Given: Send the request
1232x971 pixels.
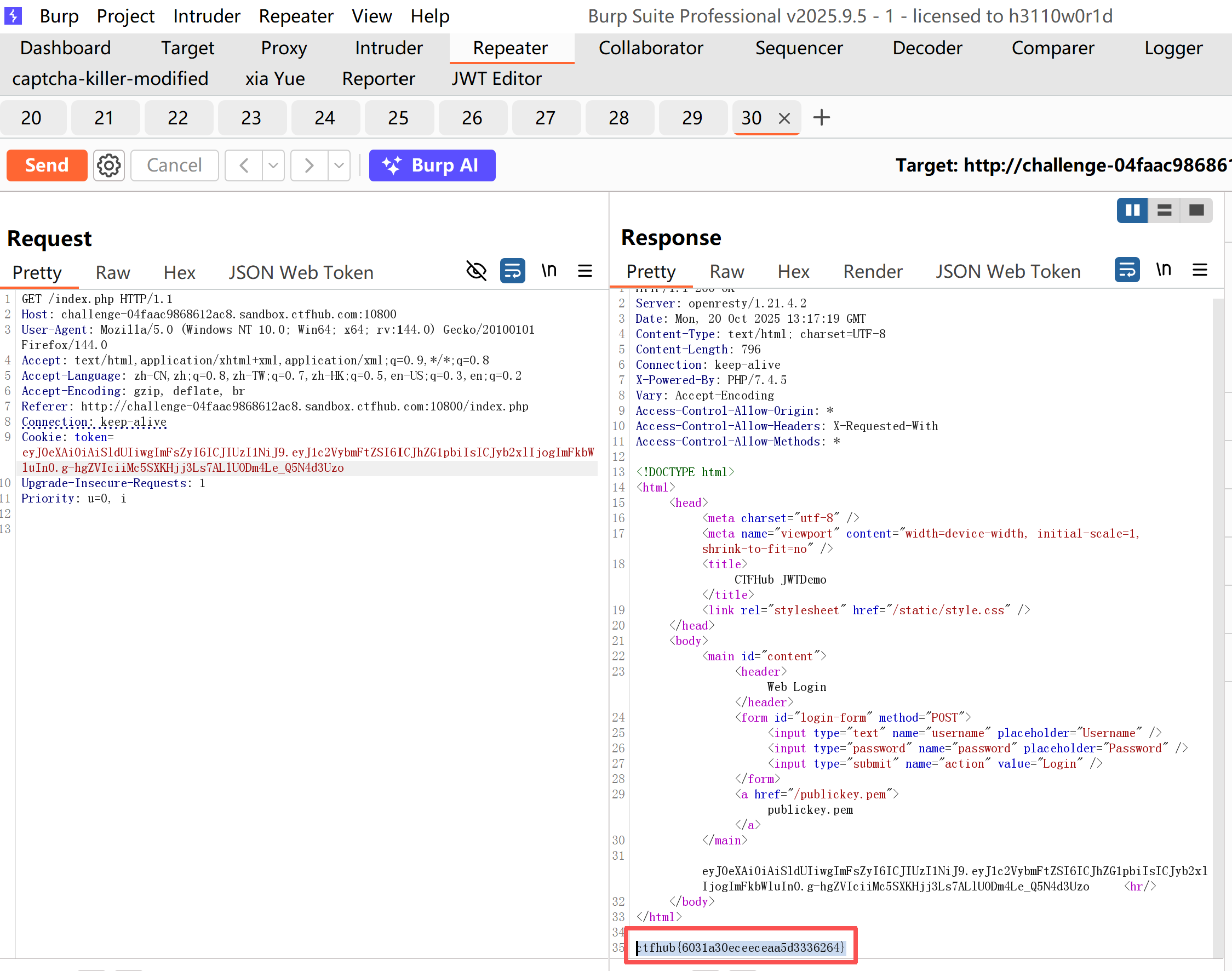Looking at the screenshot, I should pyautogui.click(x=47, y=165).
